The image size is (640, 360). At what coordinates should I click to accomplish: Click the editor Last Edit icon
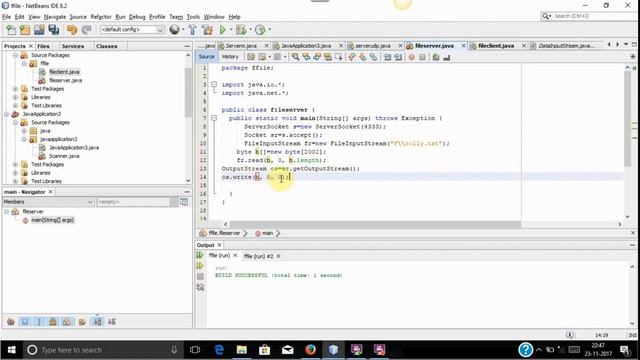pyautogui.click(x=251, y=57)
